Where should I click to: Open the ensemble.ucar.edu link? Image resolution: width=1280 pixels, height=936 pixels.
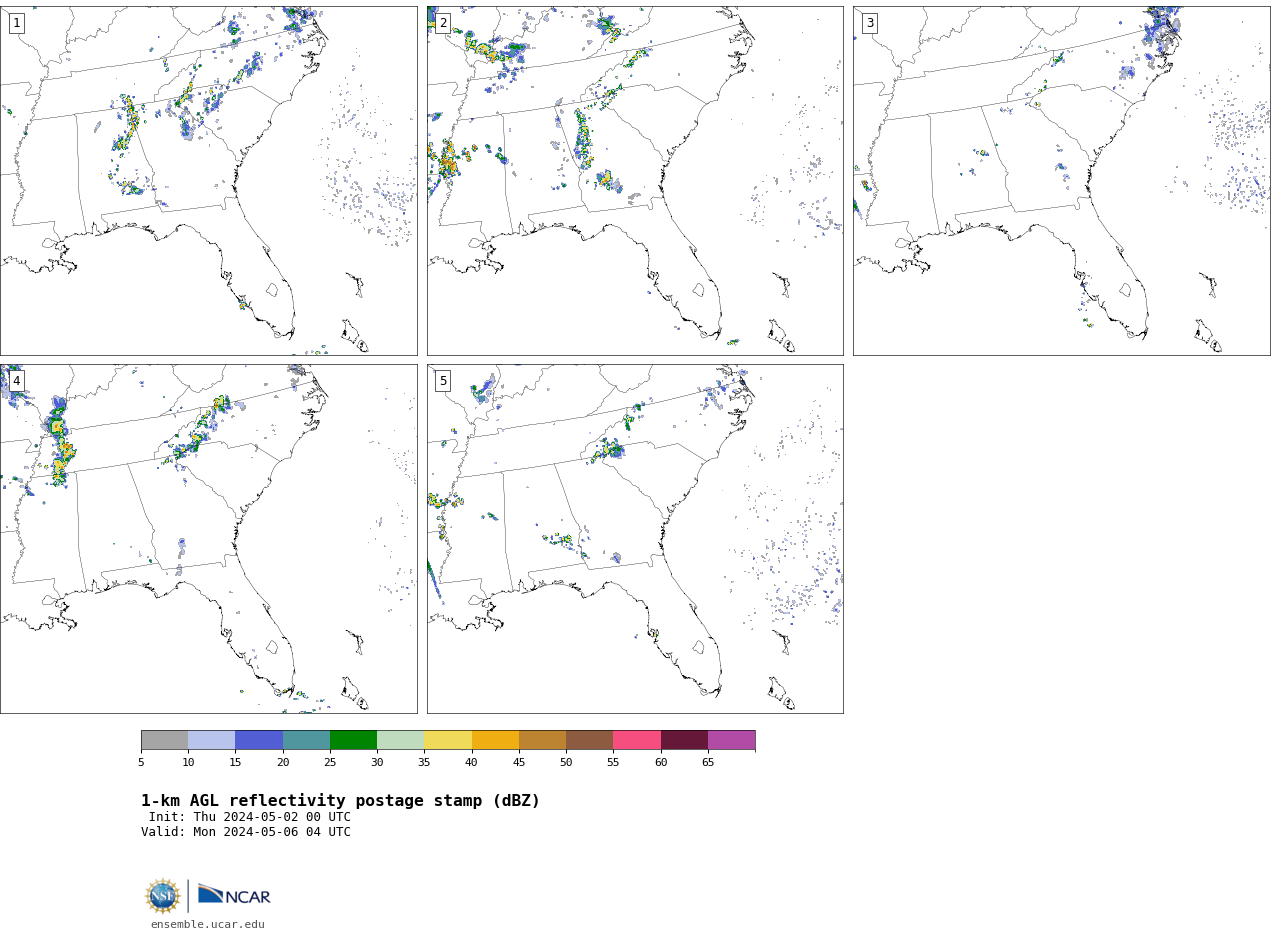pyautogui.click(x=208, y=925)
